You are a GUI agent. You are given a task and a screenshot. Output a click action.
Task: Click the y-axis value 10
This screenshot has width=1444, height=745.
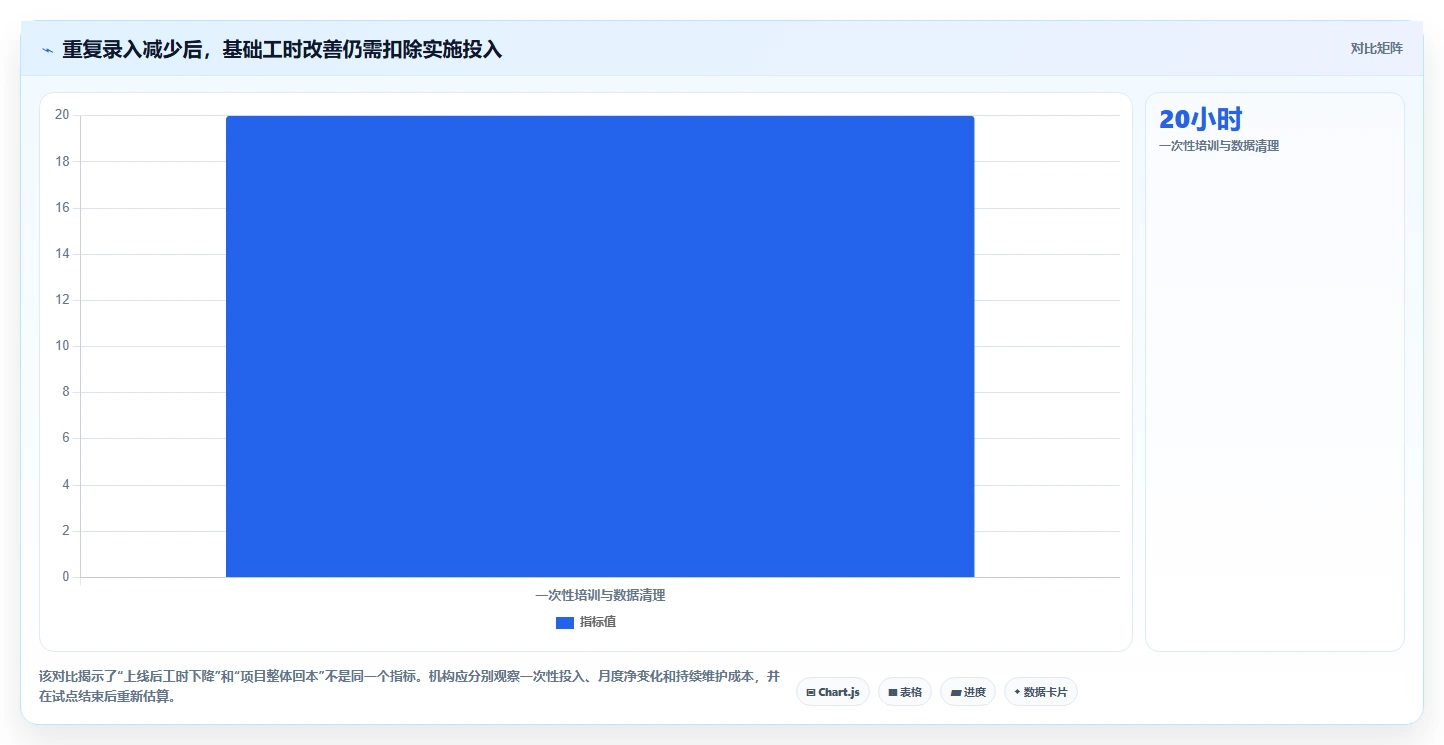[x=62, y=346]
